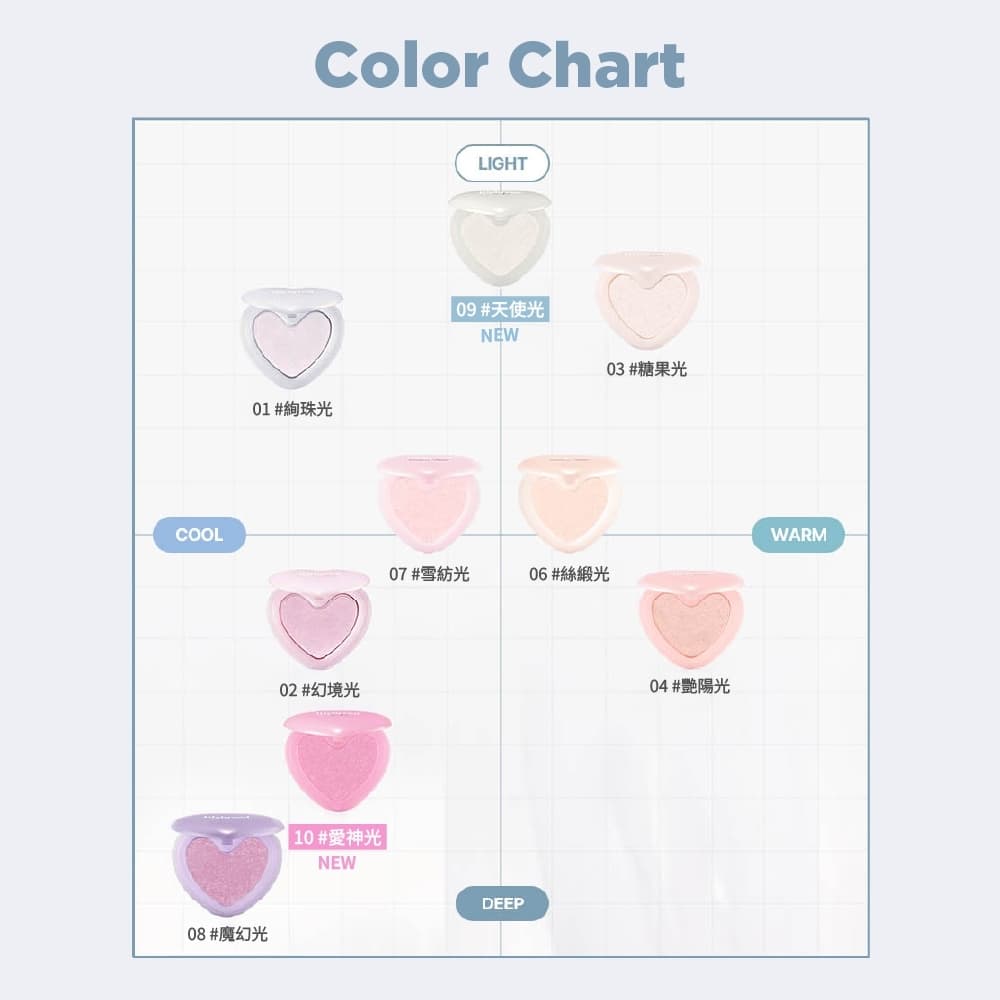Select the 10 愛神光 hot pink compact
This screenshot has width=1000, height=1000.
(x=337, y=761)
